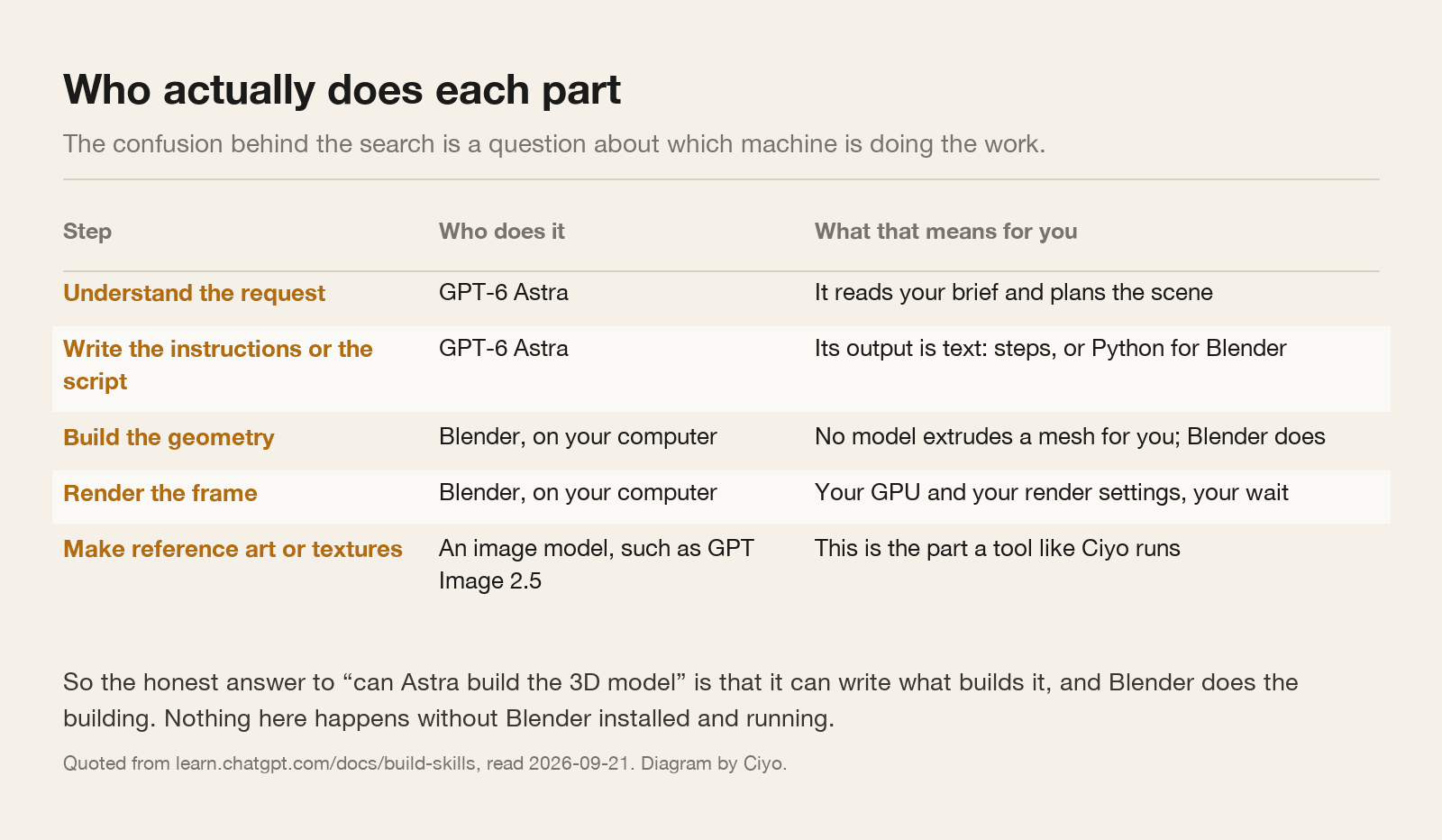The image size is (1442, 840).
Task: Open the learn.chatgpt.com/docs/build-skills source citation
Action: tap(325, 763)
